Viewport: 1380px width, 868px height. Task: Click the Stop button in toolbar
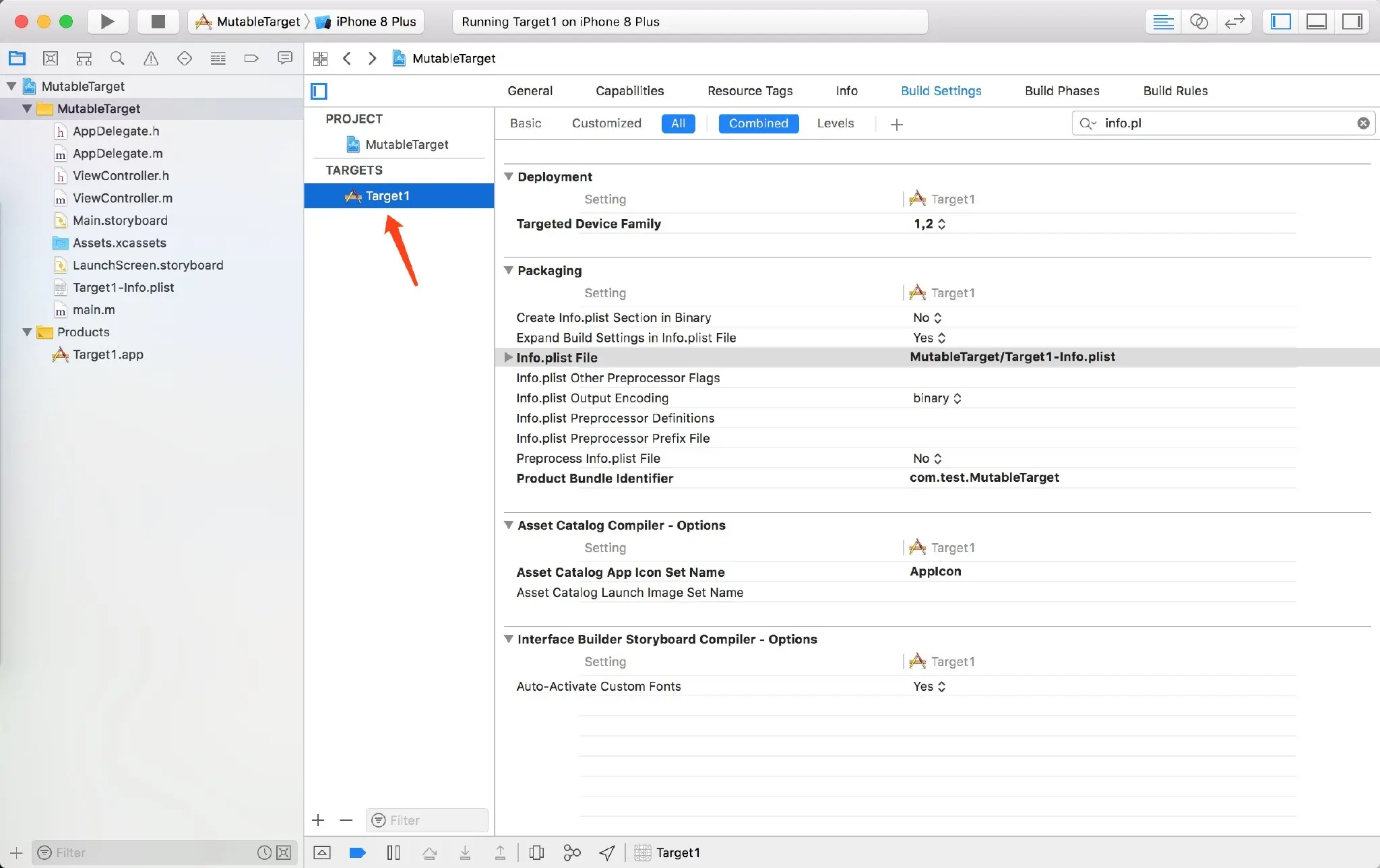[x=158, y=22]
